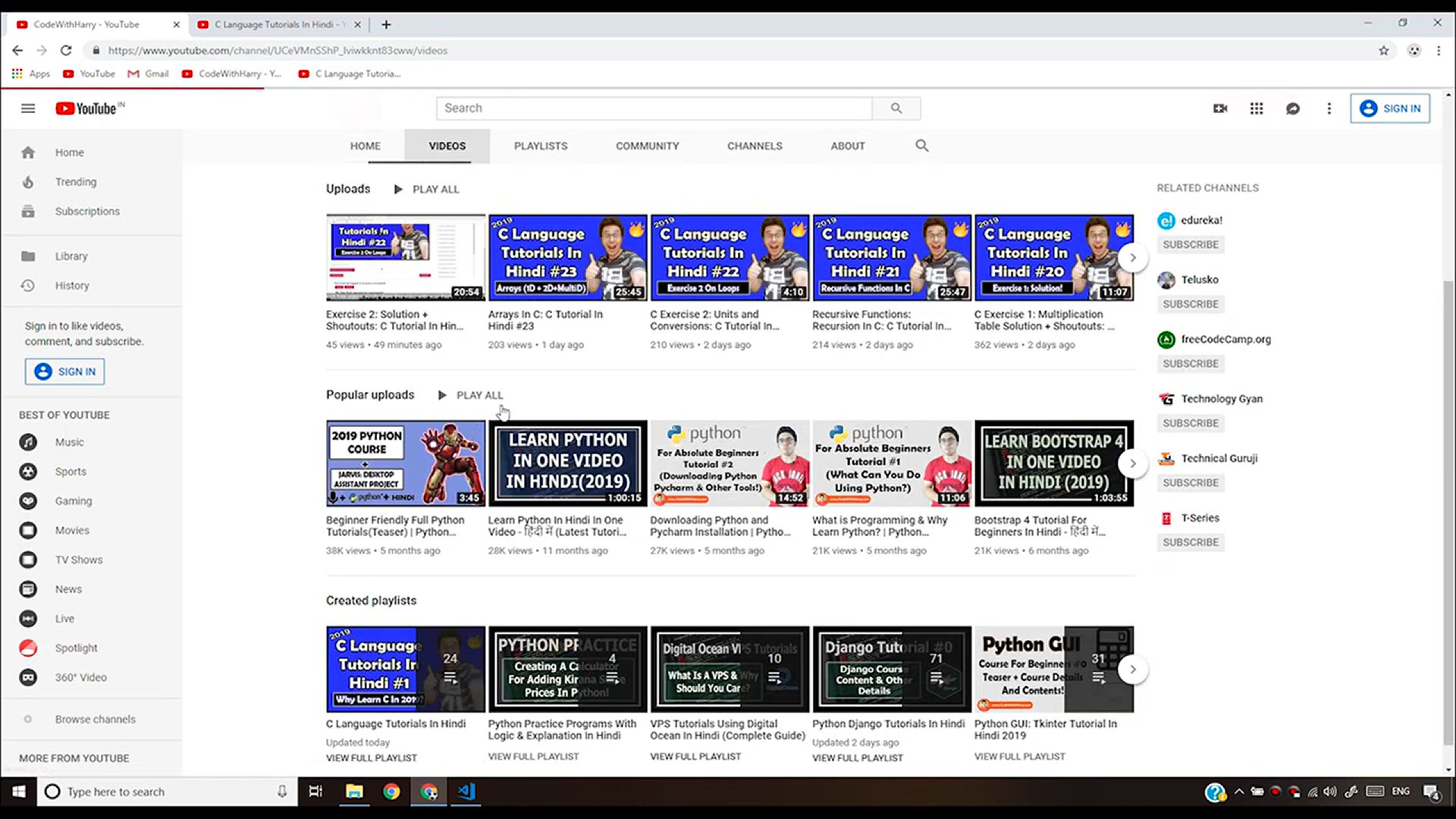Select the VIDEOS channel tab
The width and height of the screenshot is (1456, 819).
[447, 146]
